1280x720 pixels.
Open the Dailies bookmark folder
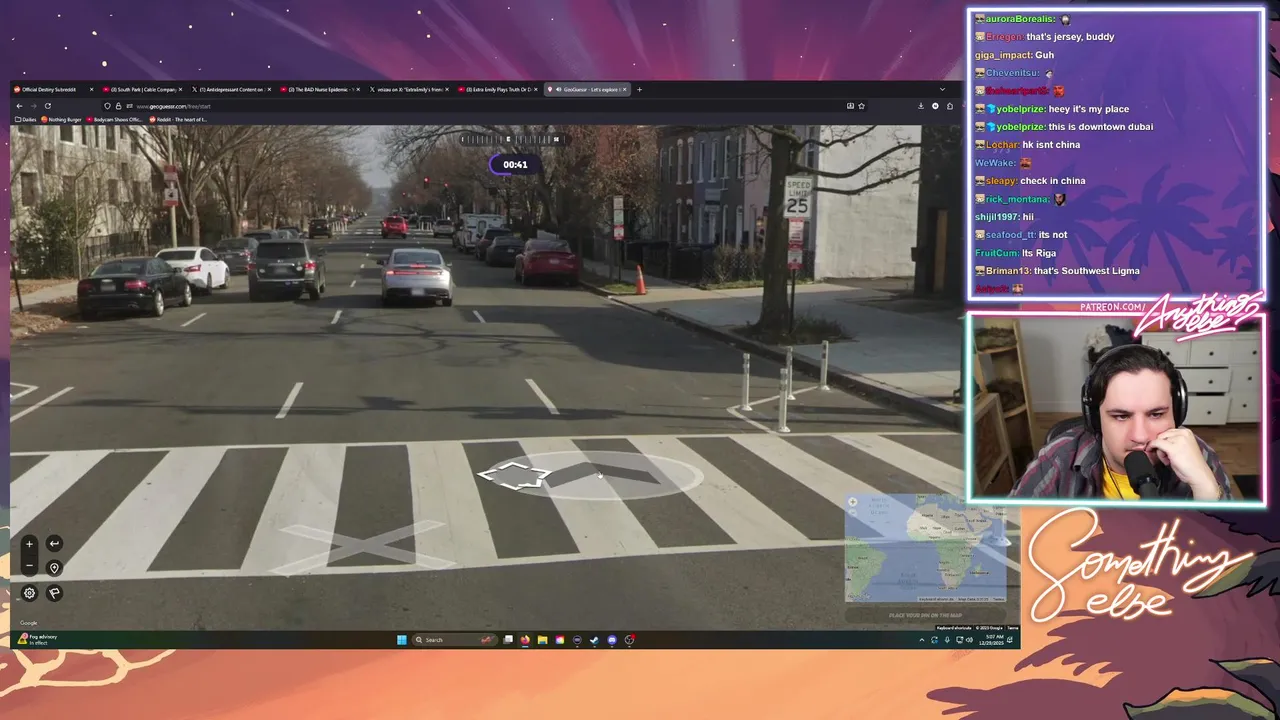[26, 120]
